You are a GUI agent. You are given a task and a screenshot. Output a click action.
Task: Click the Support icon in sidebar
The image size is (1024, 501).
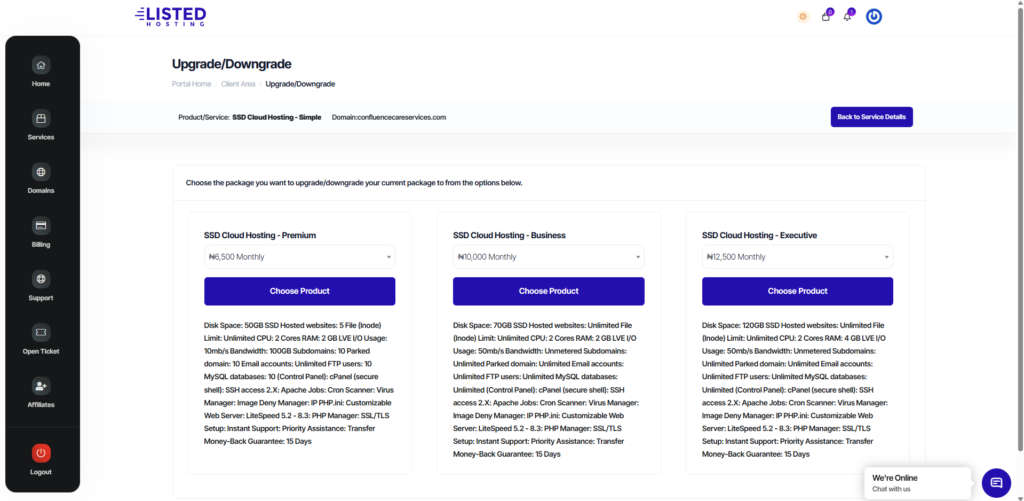tap(40, 279)
